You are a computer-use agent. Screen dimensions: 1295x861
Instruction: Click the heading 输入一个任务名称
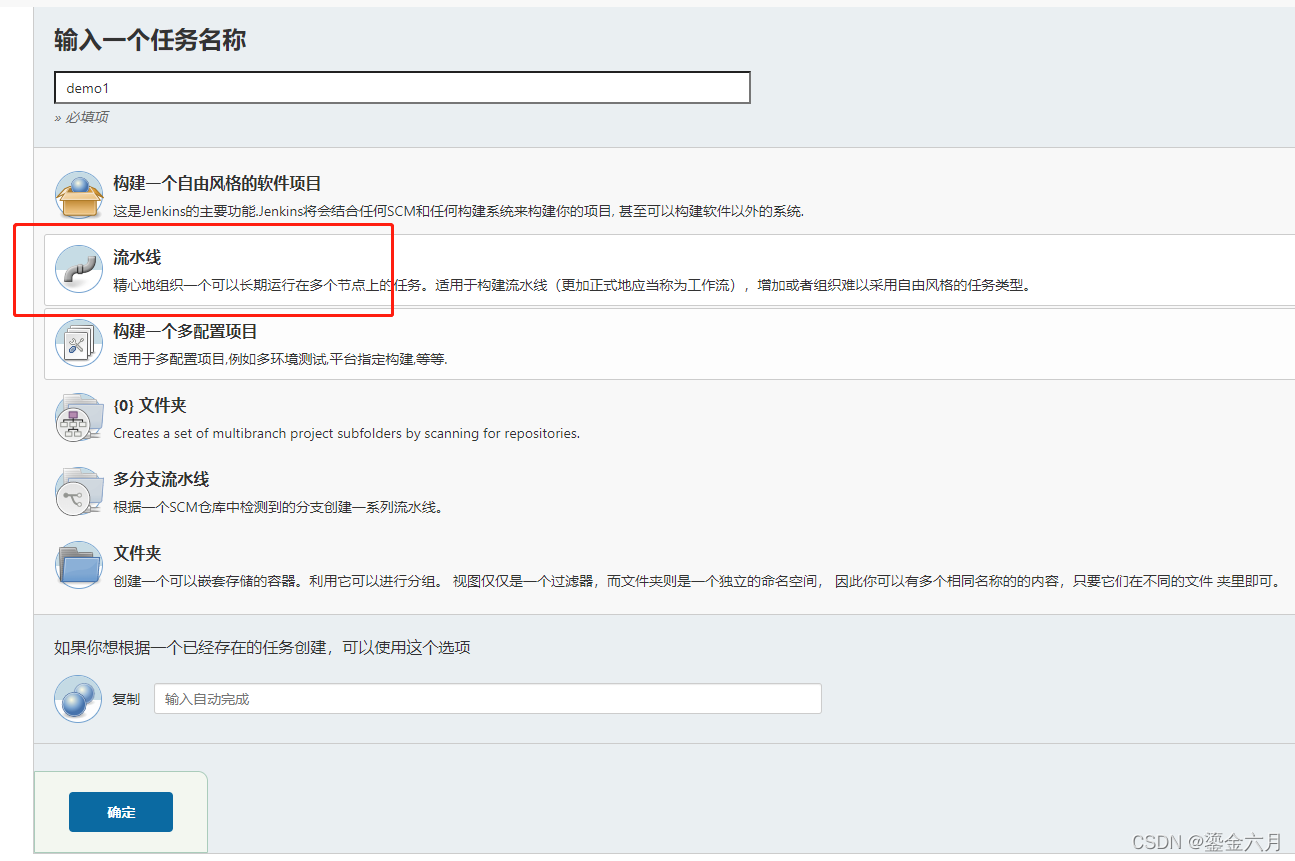[x=150, y=40]
